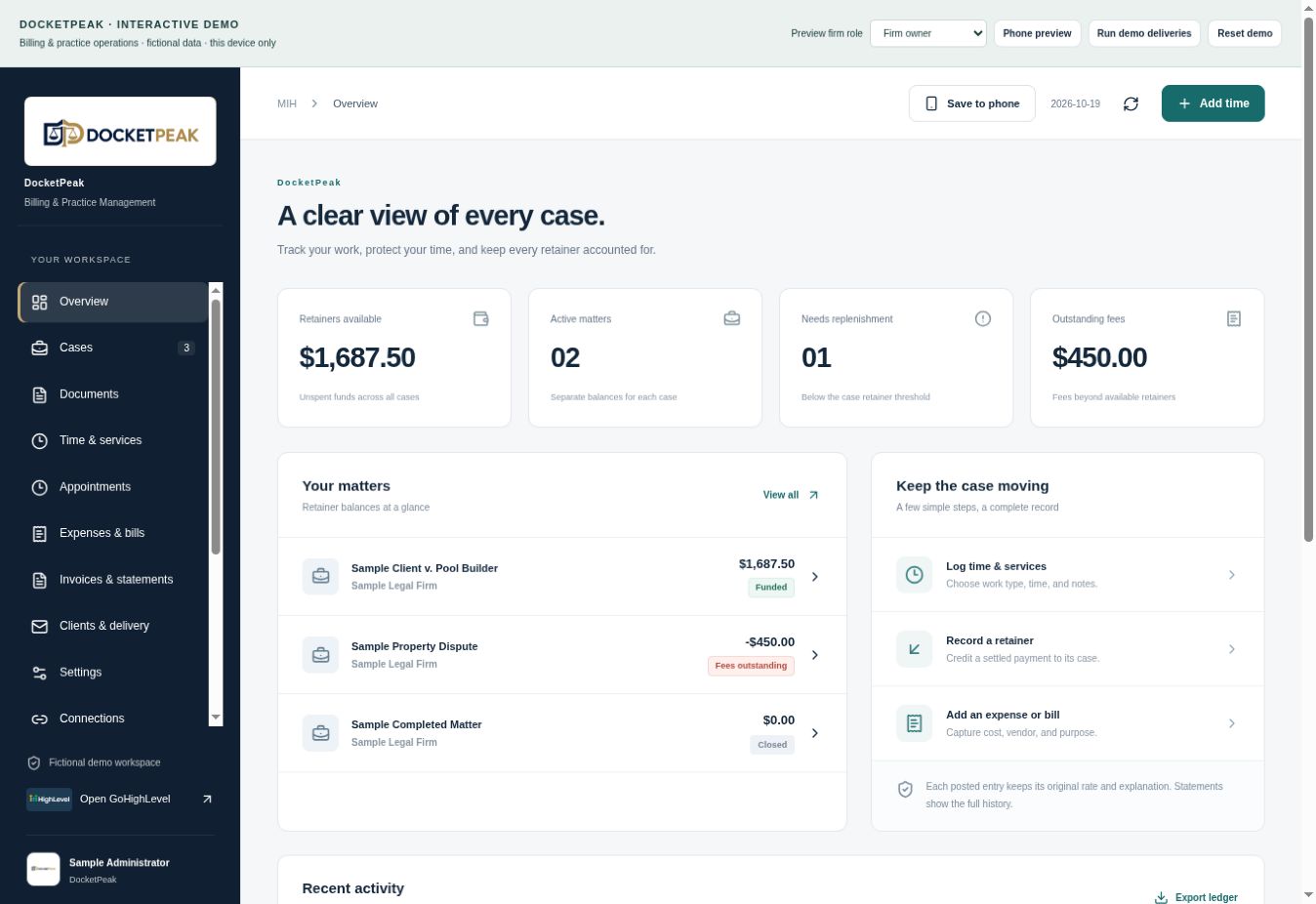Viewport: 1316px width, 904px height.
Task: Click the receipt icon for Add an expense or bill
Action: pos(915,723)
